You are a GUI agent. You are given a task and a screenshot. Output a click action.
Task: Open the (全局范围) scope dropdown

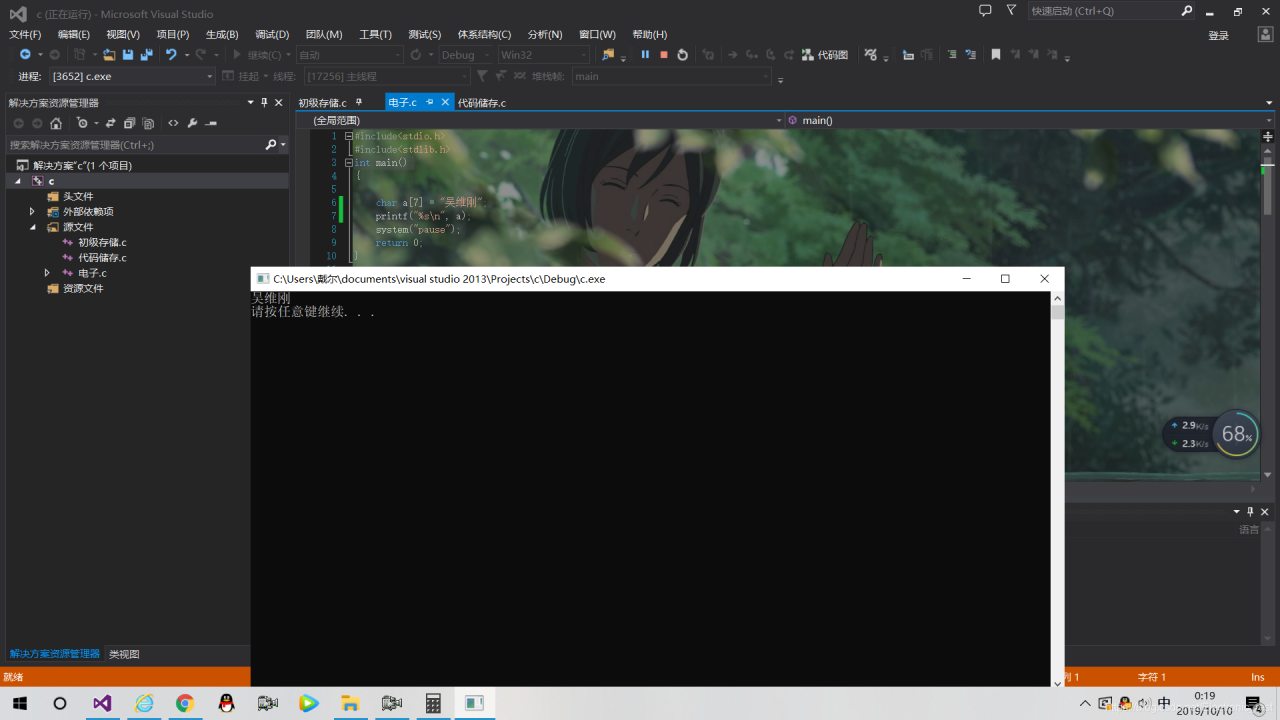point(540,120)
